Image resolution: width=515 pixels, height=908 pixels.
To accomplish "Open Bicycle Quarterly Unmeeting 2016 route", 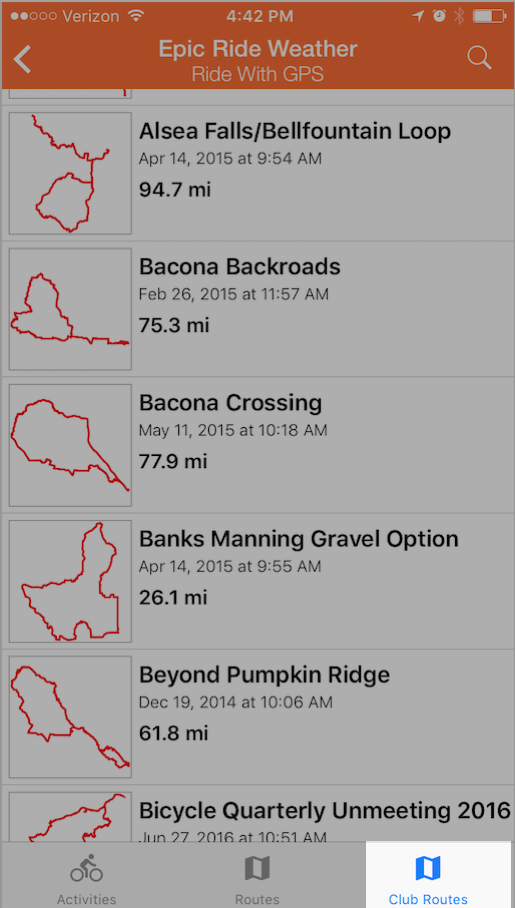I will (x=325, y=811).
